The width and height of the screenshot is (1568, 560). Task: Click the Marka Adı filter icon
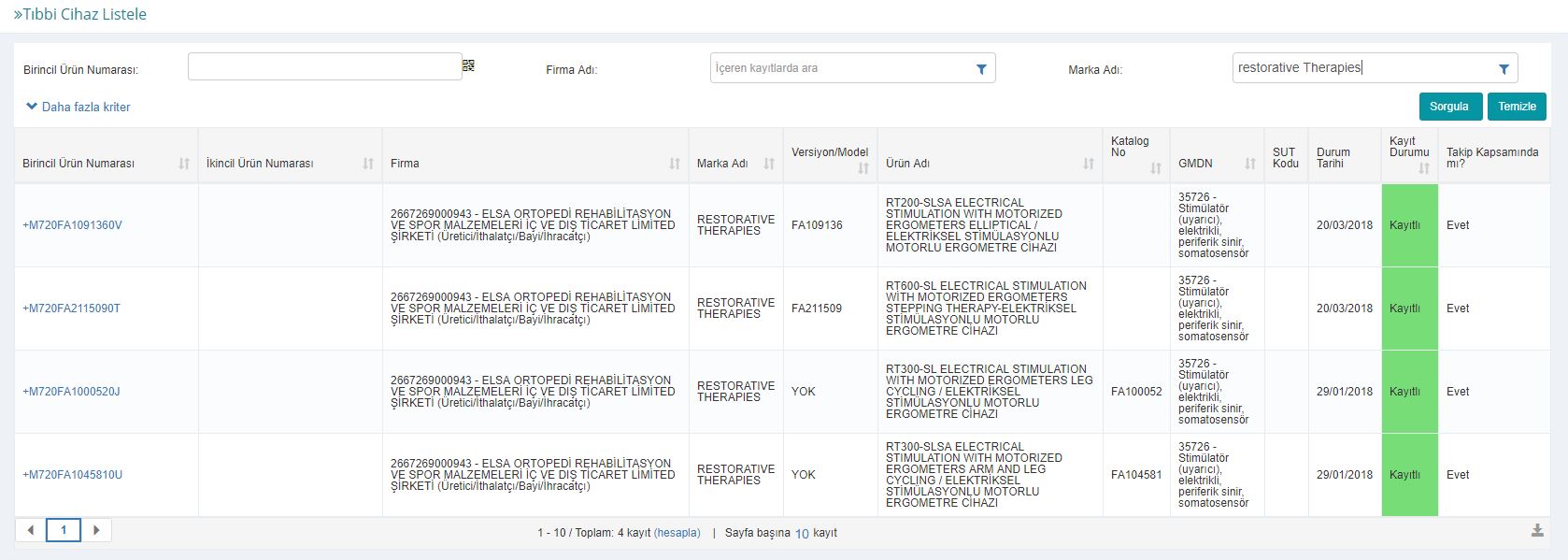(x=1504, y=69)
